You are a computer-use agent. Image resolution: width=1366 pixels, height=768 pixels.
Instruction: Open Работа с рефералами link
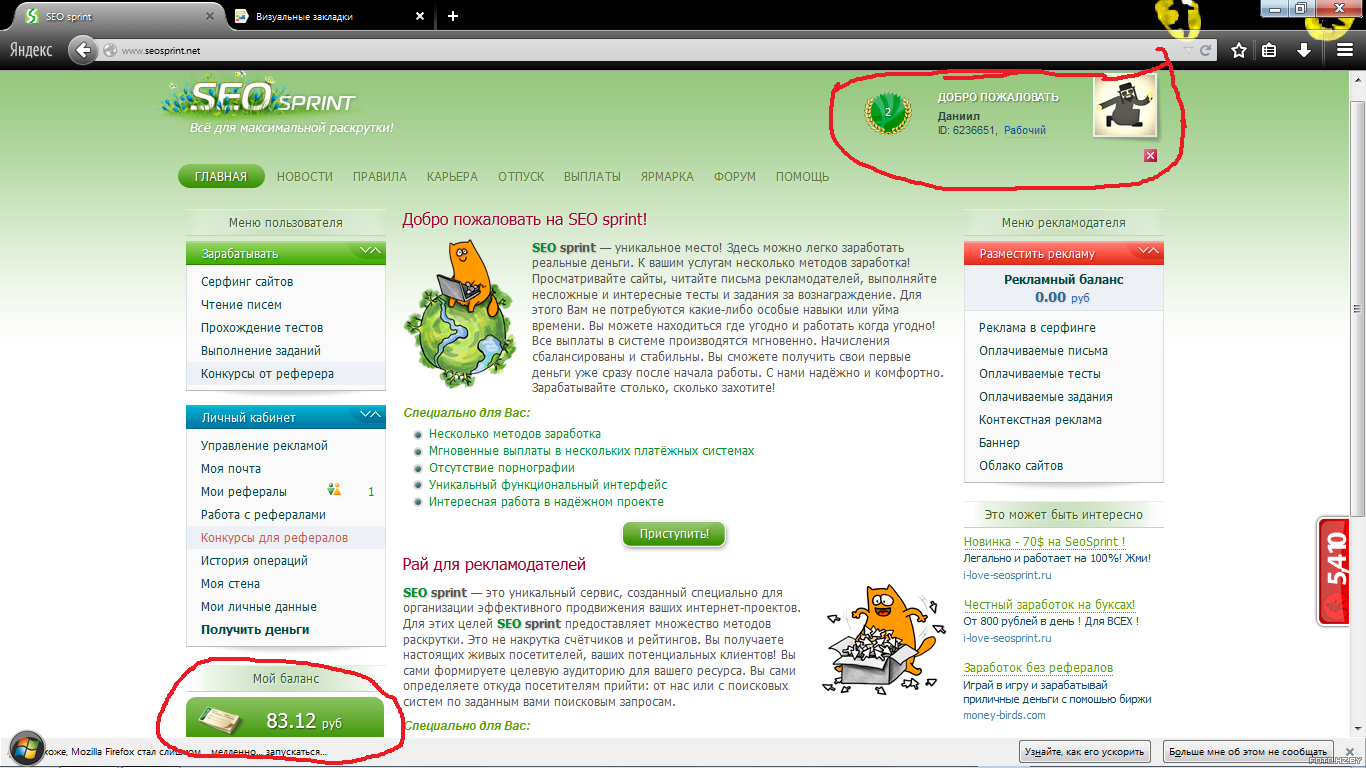[263, 515]
